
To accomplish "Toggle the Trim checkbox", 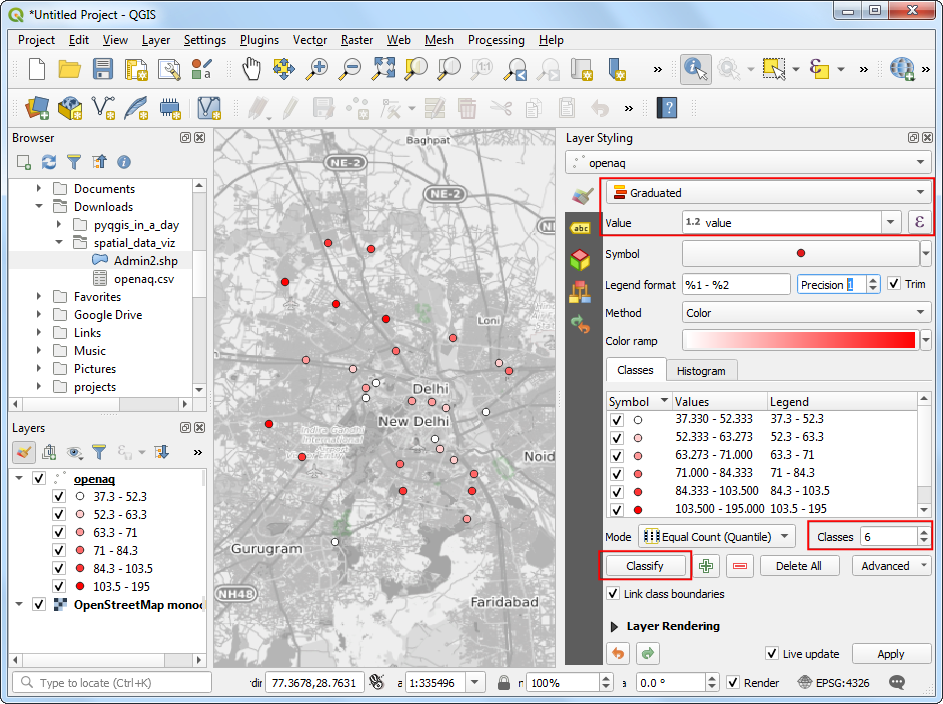I will [x=894, y=284].
